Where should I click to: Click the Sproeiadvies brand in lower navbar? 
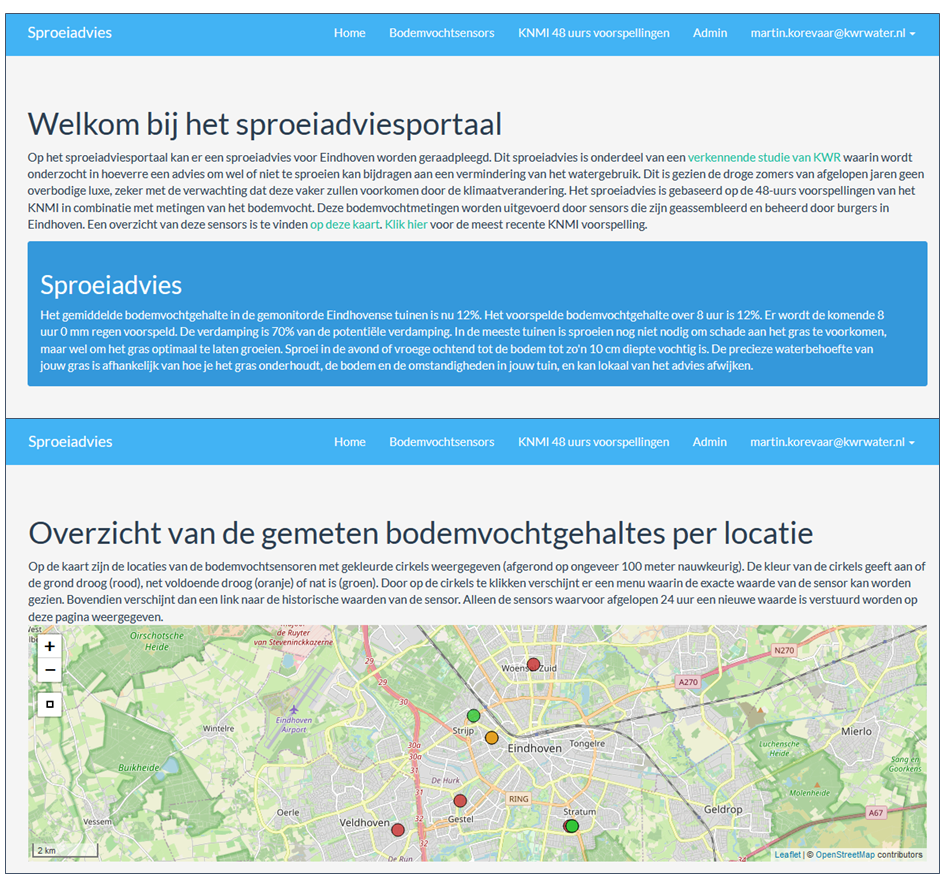pos(70,442)
